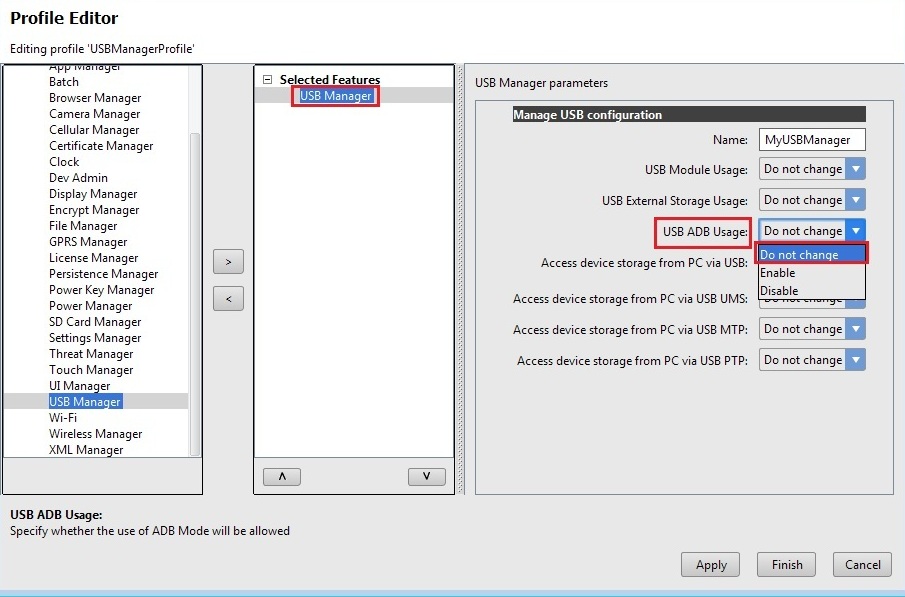Select Wi-Fi in the feature list
905x597 pixels.
(x=63, y=418)
